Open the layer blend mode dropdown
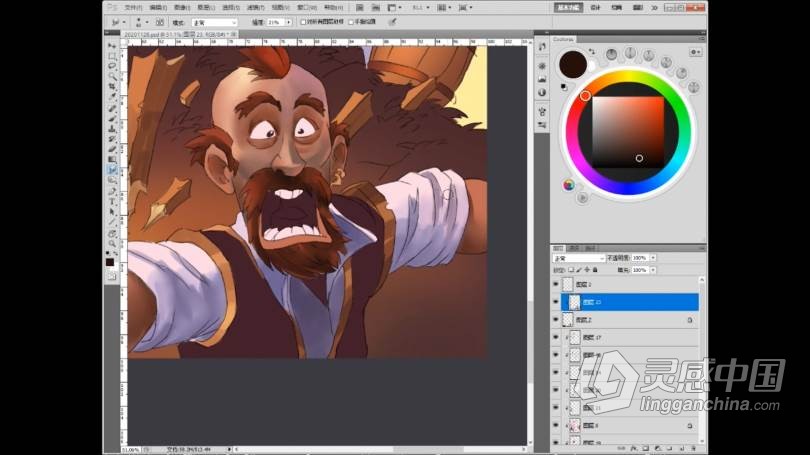The height and width of the screenshot is (455, 810). [x=579, y=258]
